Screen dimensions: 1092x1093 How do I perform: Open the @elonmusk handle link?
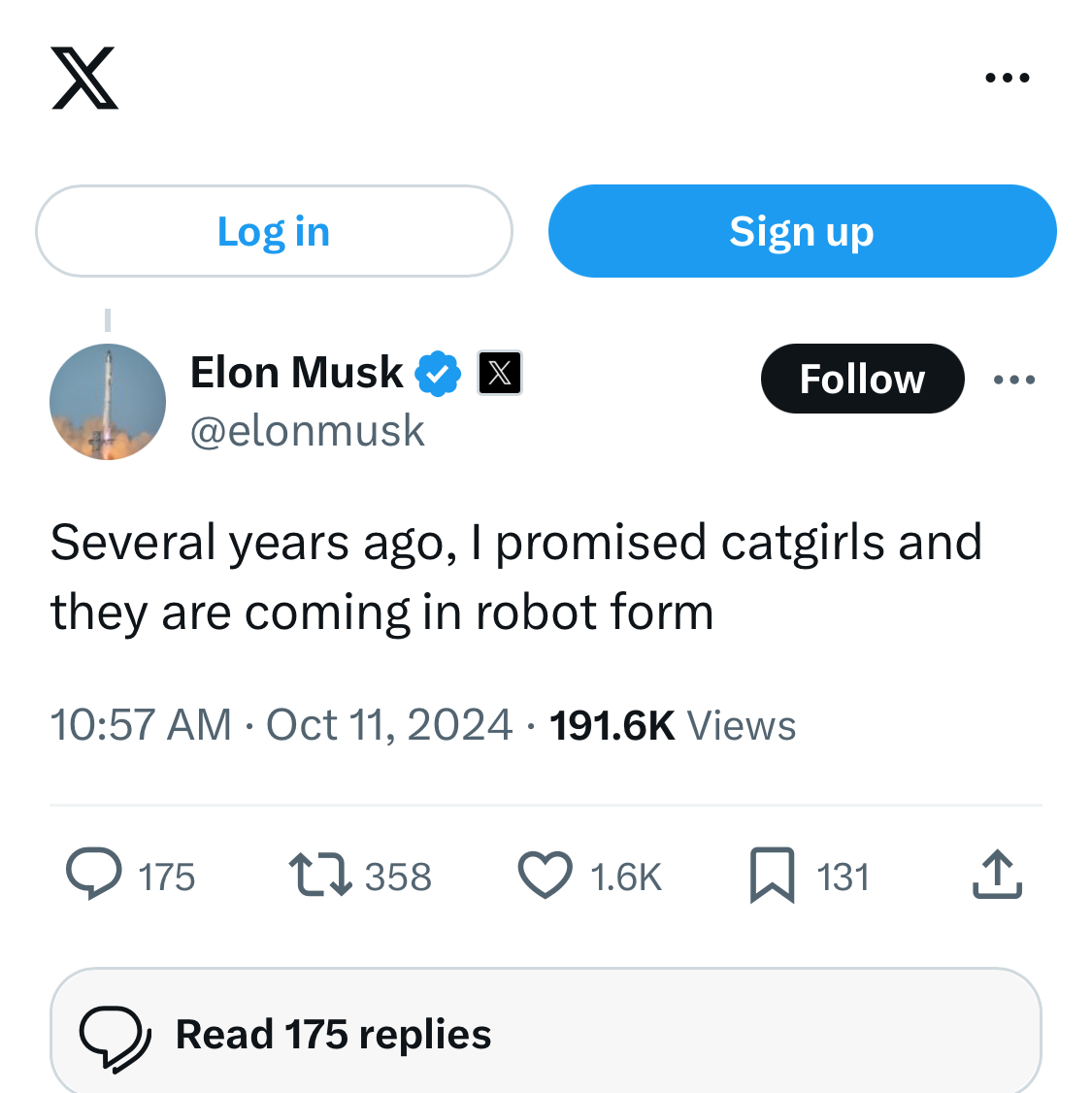click(308, 431)
